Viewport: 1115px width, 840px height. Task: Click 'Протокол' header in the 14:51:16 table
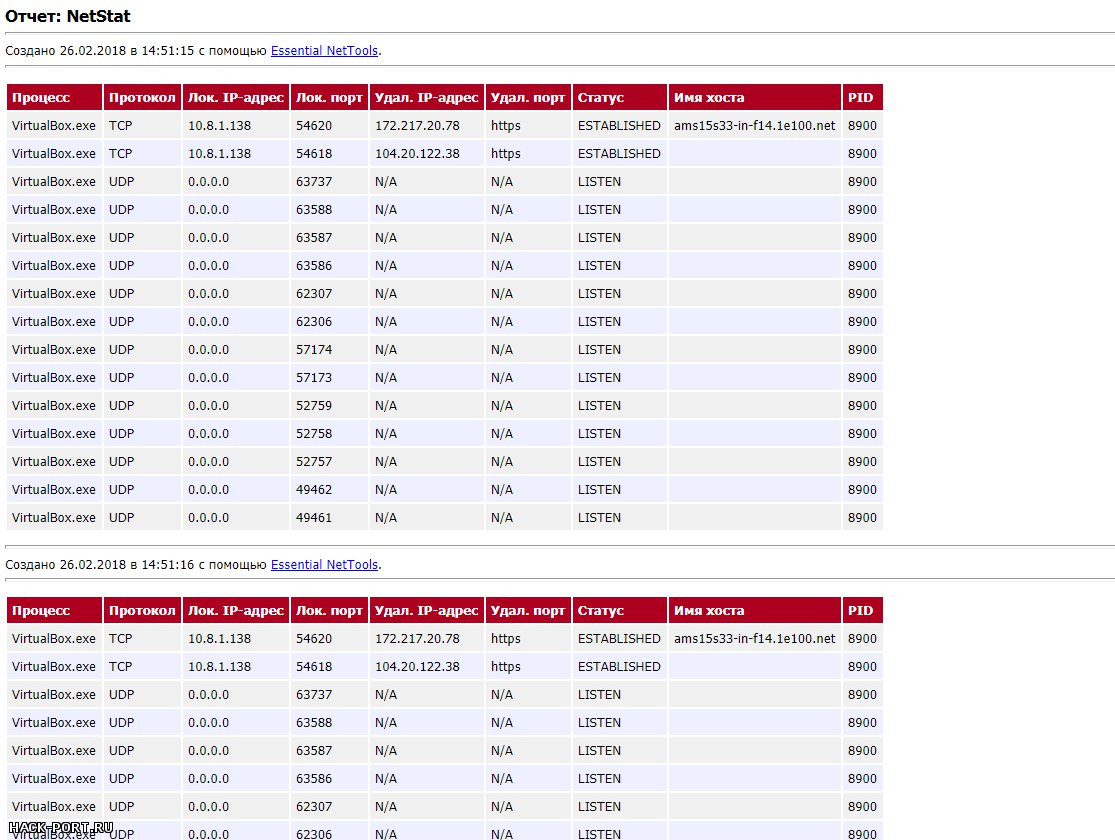tap(142, 610)
